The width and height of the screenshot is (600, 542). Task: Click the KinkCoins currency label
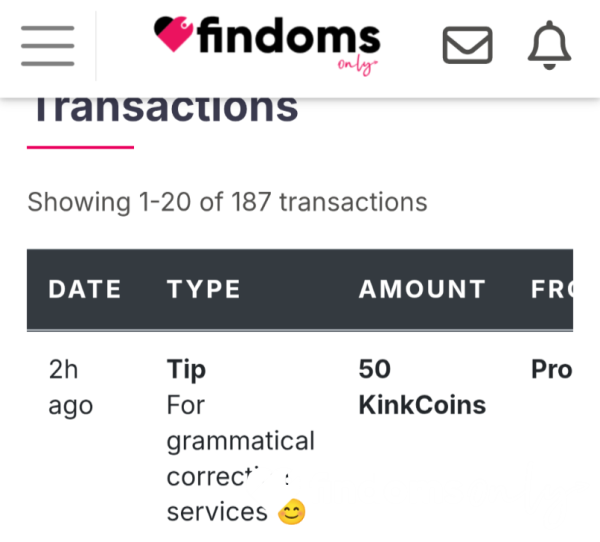tap(422, 405)
